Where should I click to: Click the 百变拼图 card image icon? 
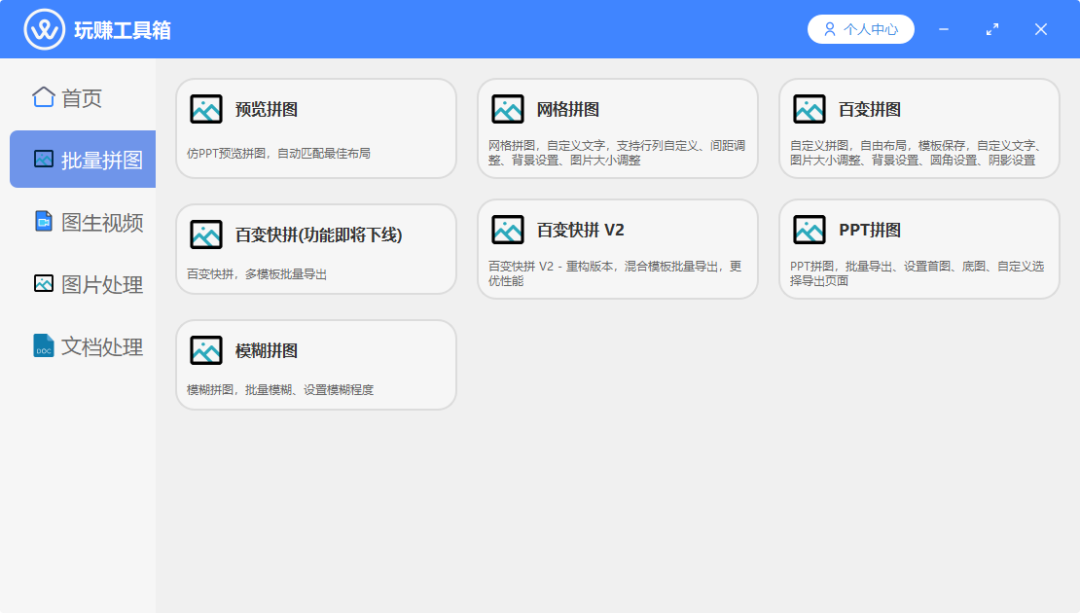pyautogui.click(x=809, y=109)
